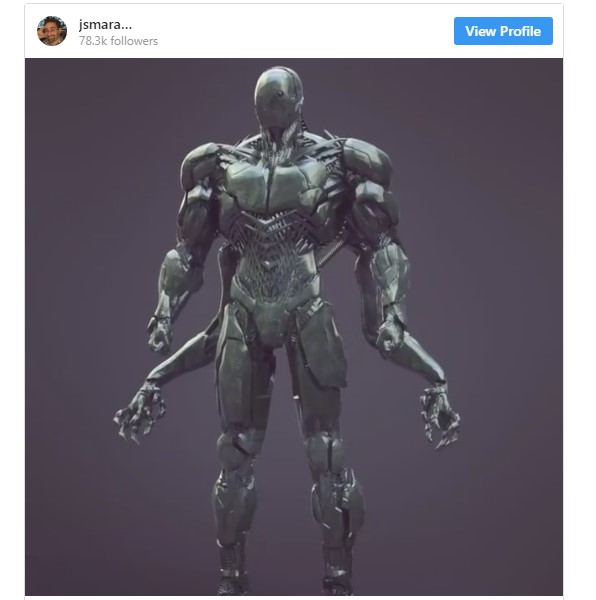The image size is (596, 600).
Task: Click the robot's pelvis armor piece
Action: (274, 320)
